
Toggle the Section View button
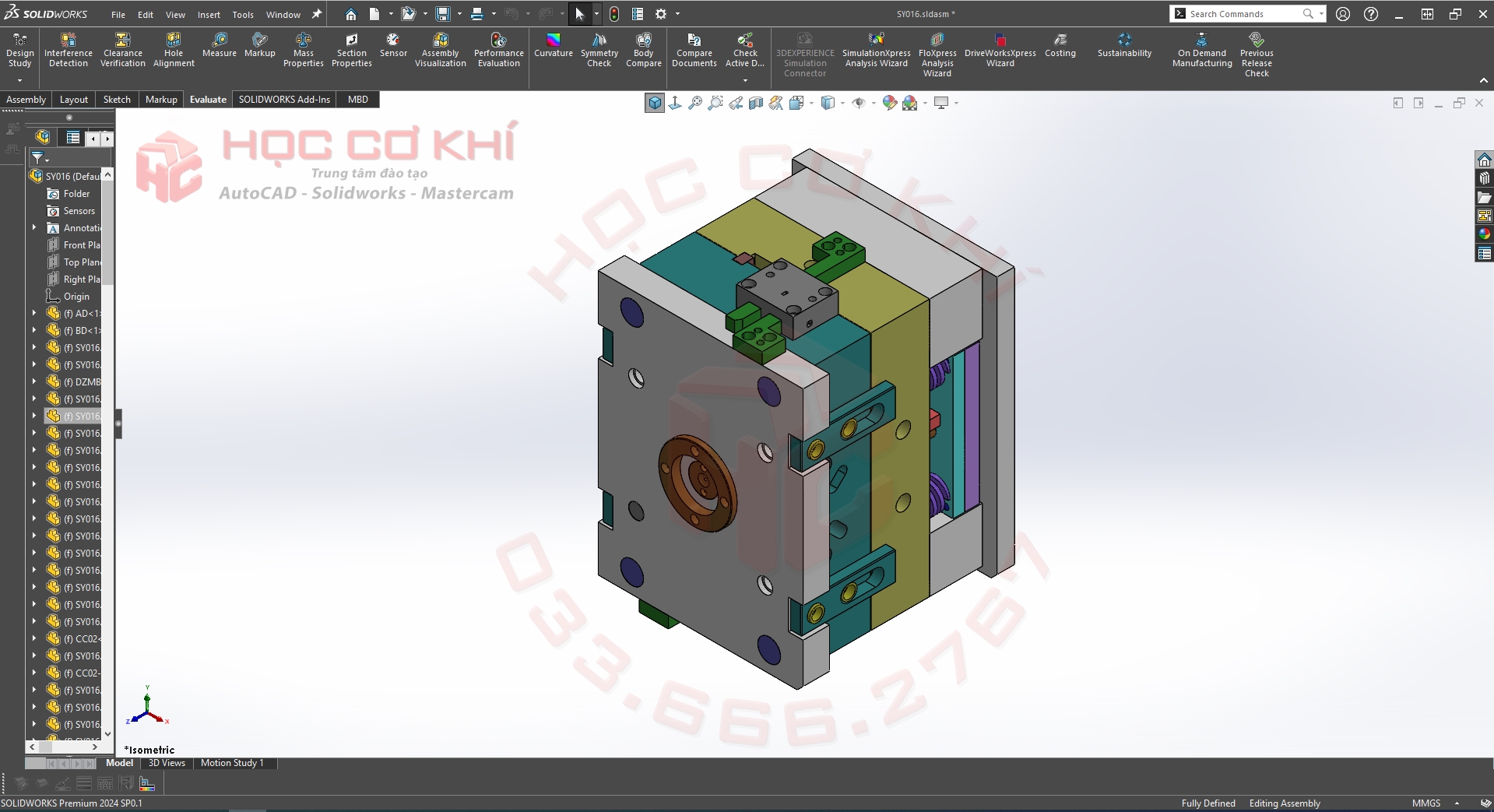coord(756,103)
